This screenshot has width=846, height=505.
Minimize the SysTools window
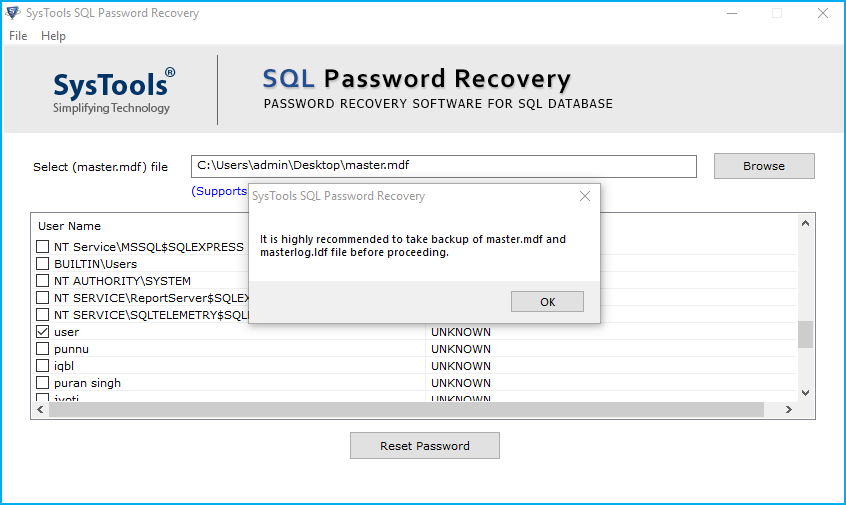[732, 13]
